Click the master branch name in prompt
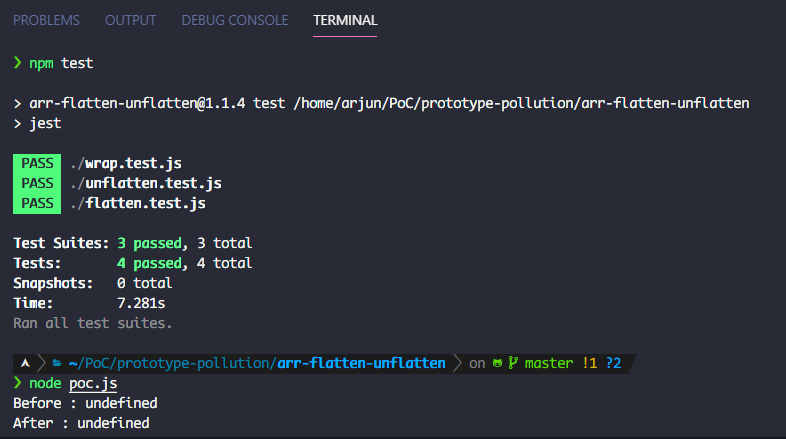The width and height of the screenshot is (786, 439). [x=549, y=363]
